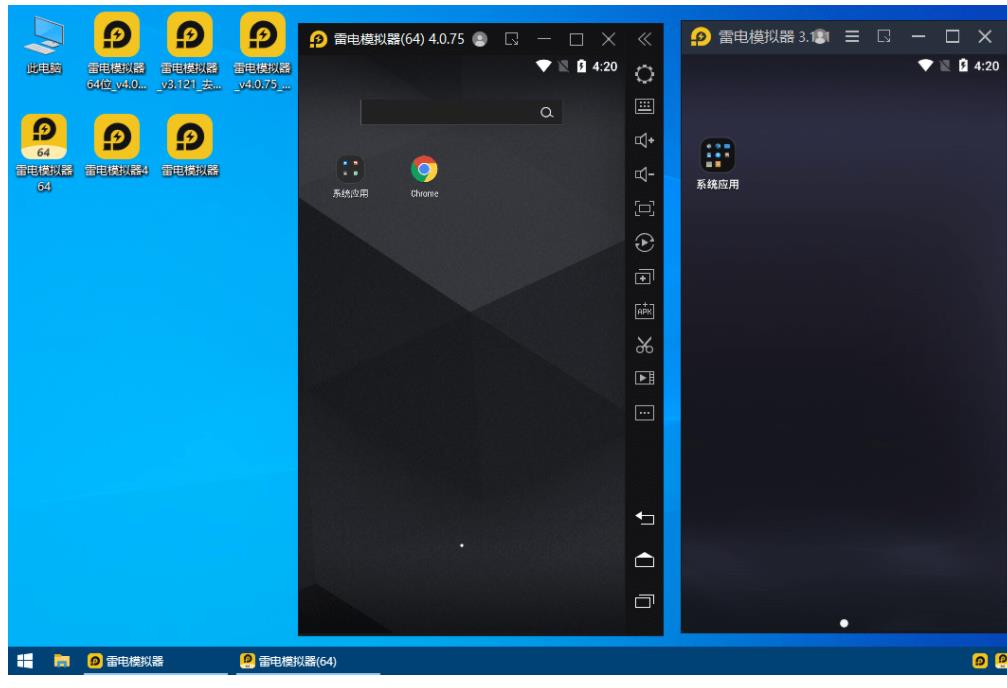
Task: Collapse the sidebar with double chevron
Action: (644, 40)
